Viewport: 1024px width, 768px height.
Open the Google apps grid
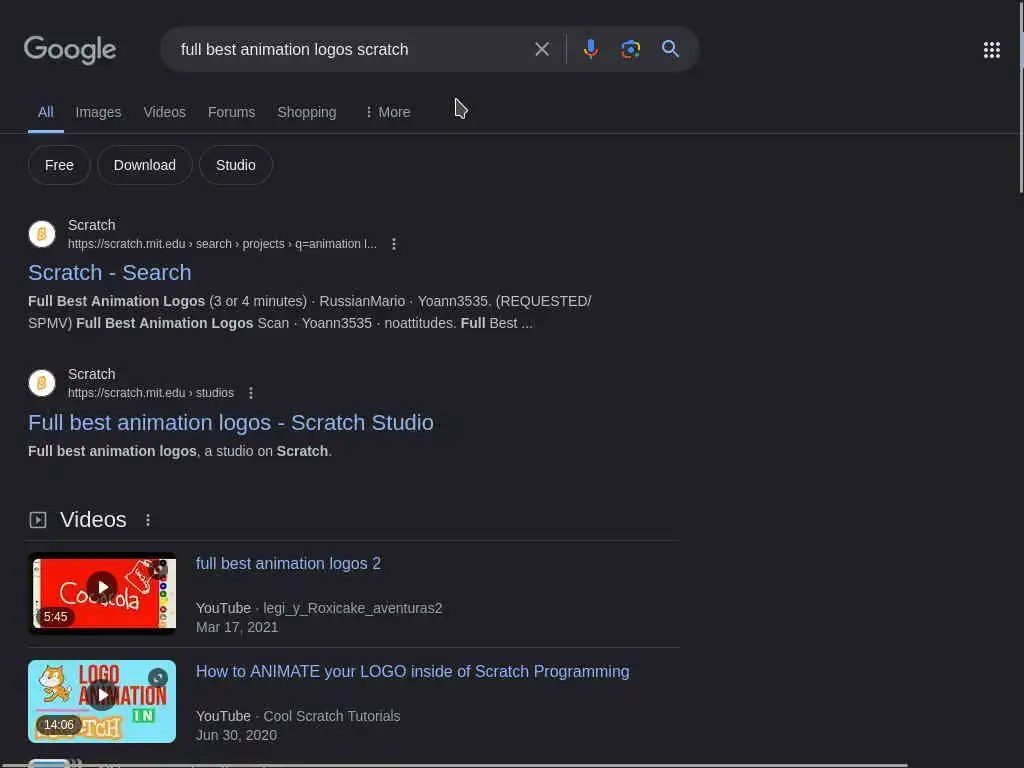[x=991, y=50]
